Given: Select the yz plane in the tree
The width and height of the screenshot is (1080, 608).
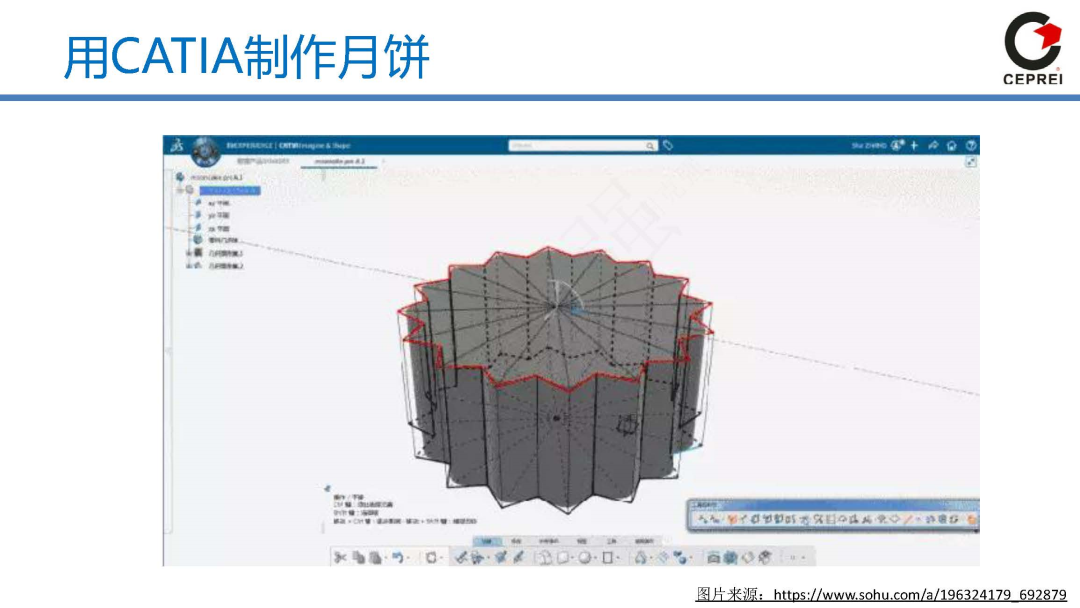Looking at the screenshot, I should click(218, 216).
